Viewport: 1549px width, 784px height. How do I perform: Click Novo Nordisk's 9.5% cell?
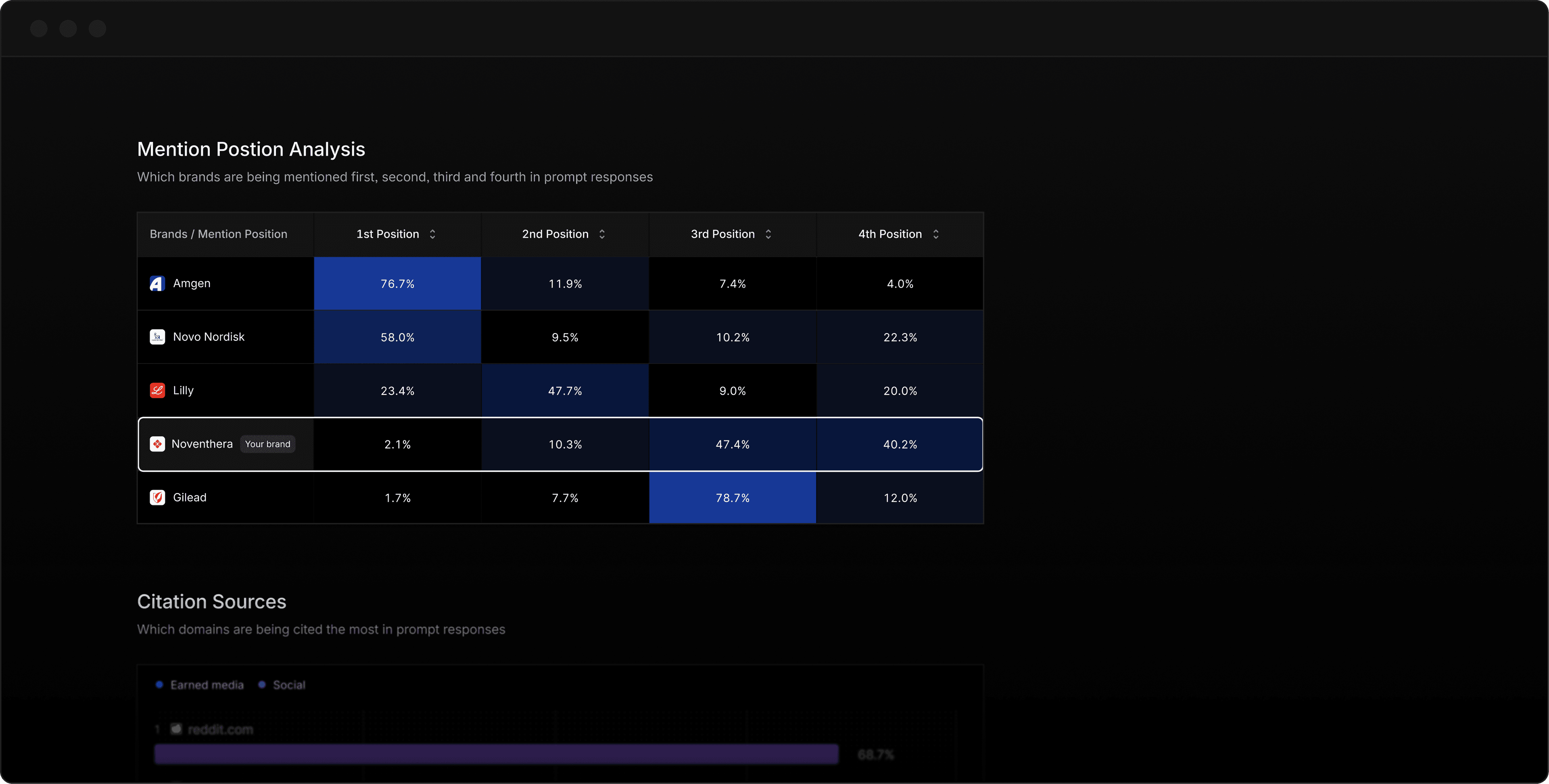(x=565, y=337)
